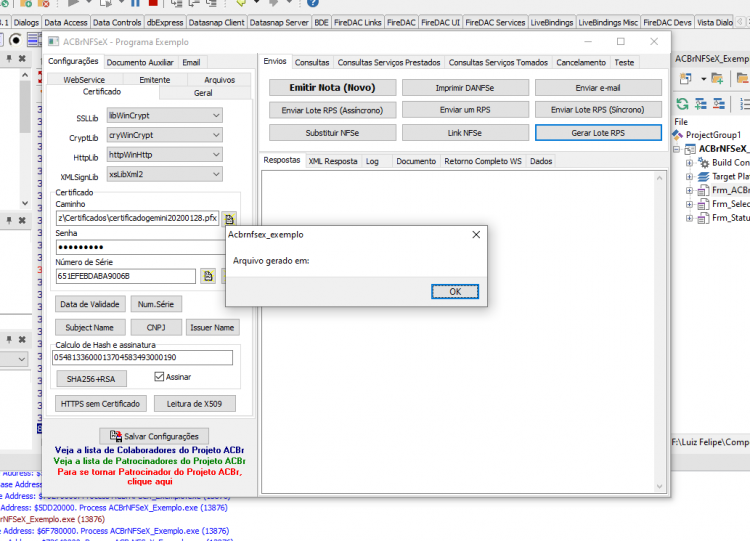Toggle the Assinar checkbox
Viewport: 750px width, 541px height.
159,376
